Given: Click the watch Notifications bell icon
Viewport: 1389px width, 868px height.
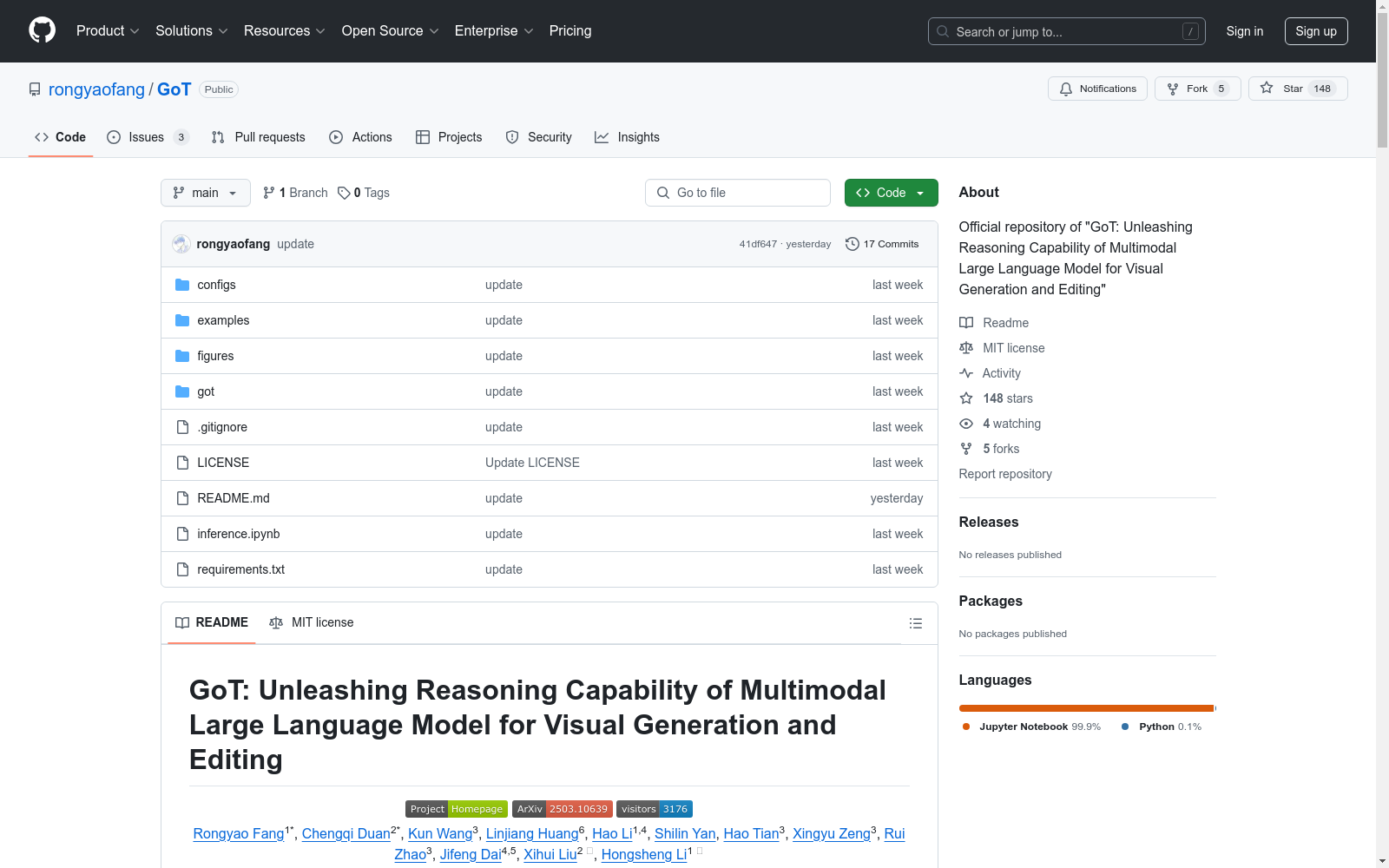Looking at the screenshot, I should click(1066, 88).
